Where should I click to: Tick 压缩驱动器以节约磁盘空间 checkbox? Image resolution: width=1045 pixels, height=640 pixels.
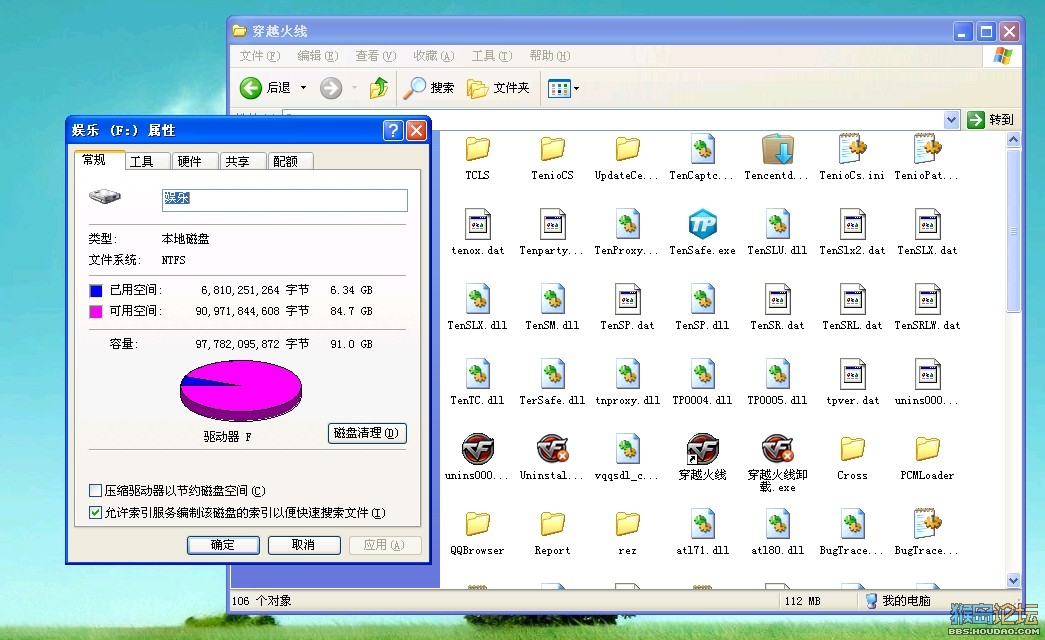tap(95, 491)
